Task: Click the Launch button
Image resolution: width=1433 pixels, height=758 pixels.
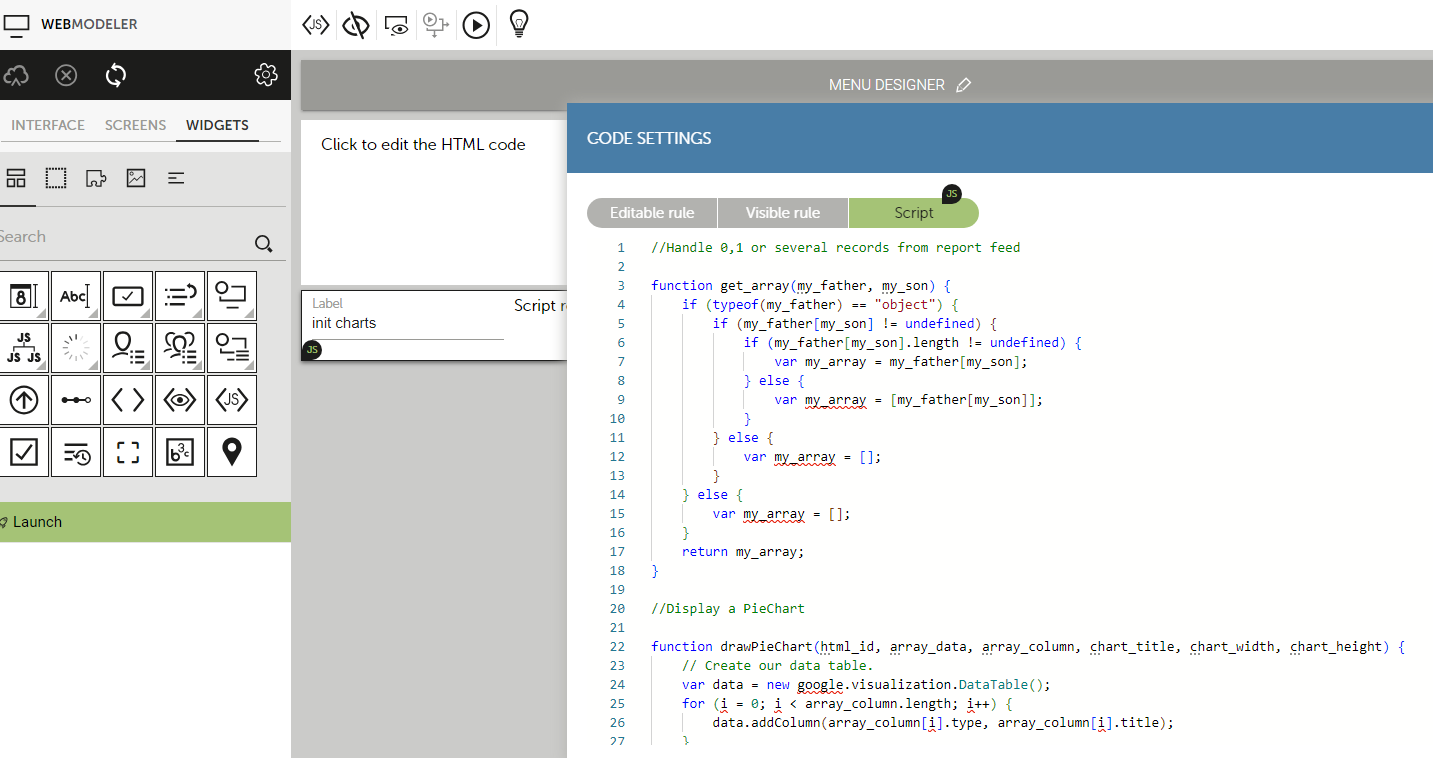Action: tap(145, 522)
